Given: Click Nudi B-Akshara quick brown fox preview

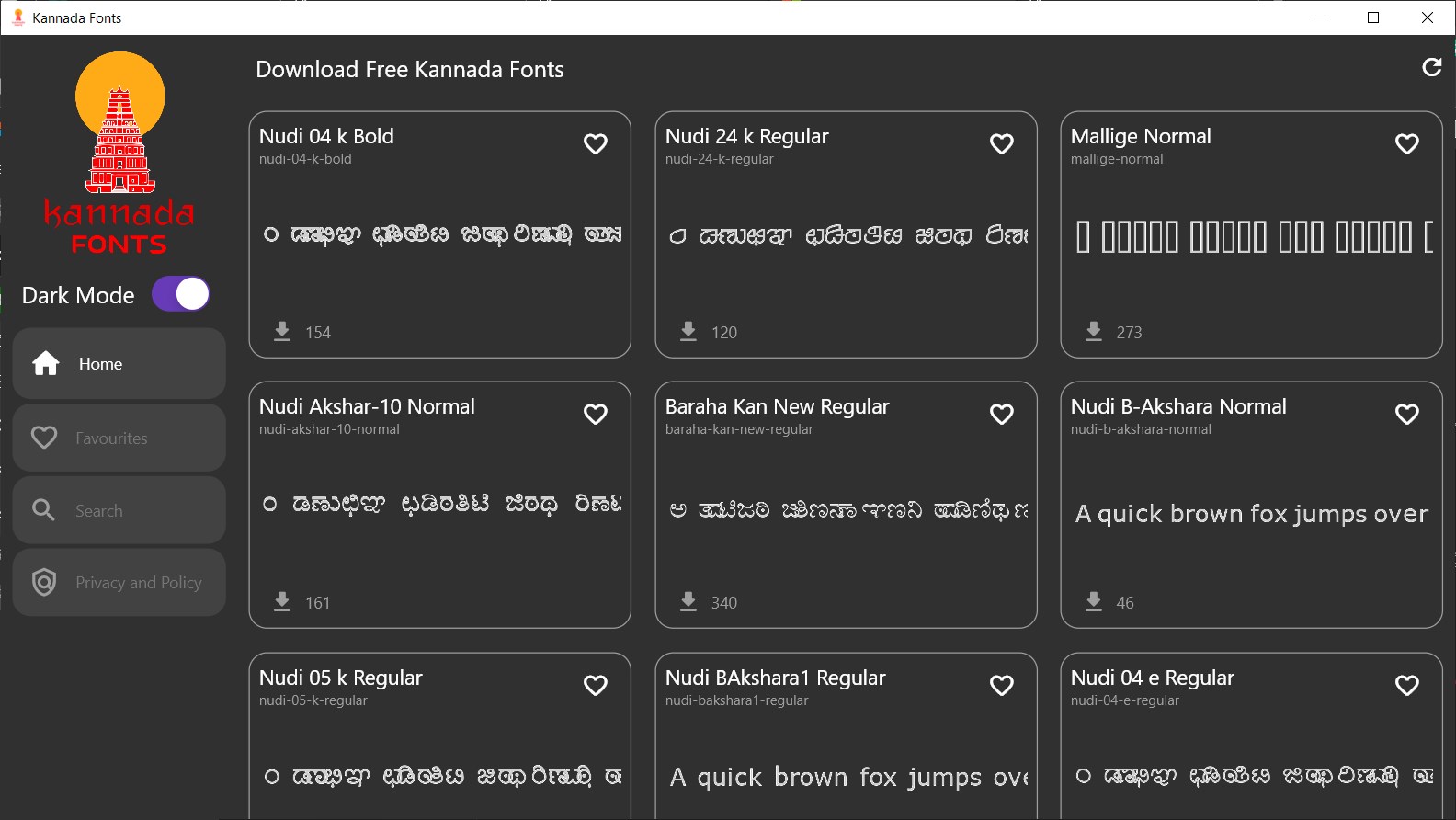Looking at the screenshot, I should pos(1252,514).
